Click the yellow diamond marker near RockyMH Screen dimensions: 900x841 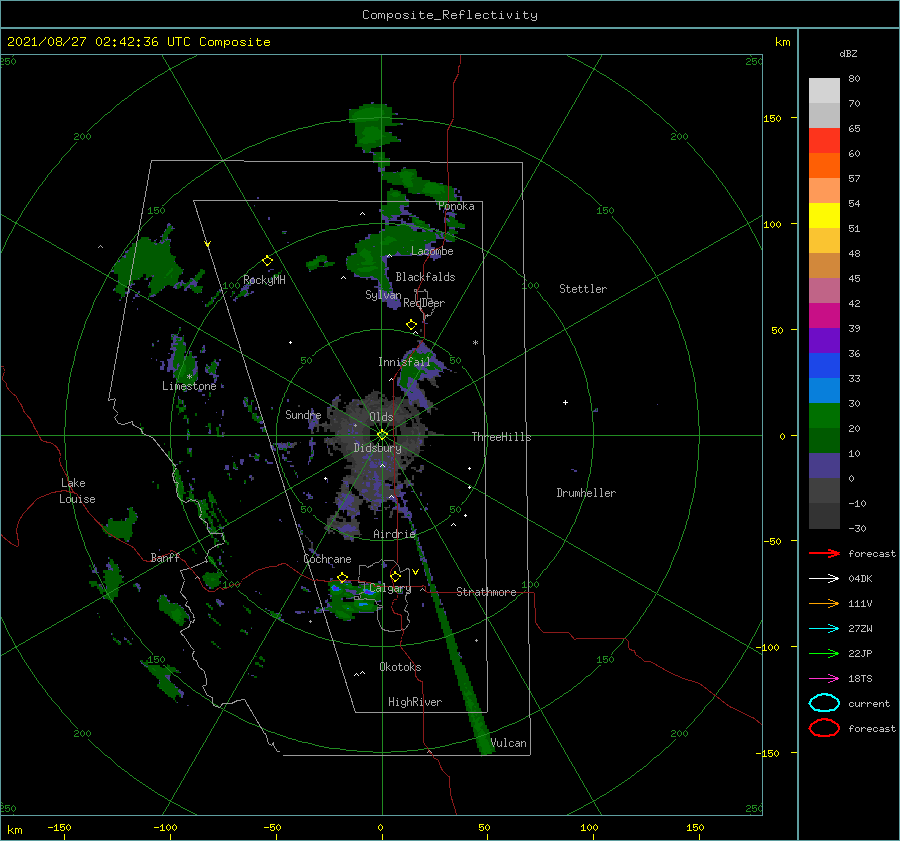click(x=267, y=261)
